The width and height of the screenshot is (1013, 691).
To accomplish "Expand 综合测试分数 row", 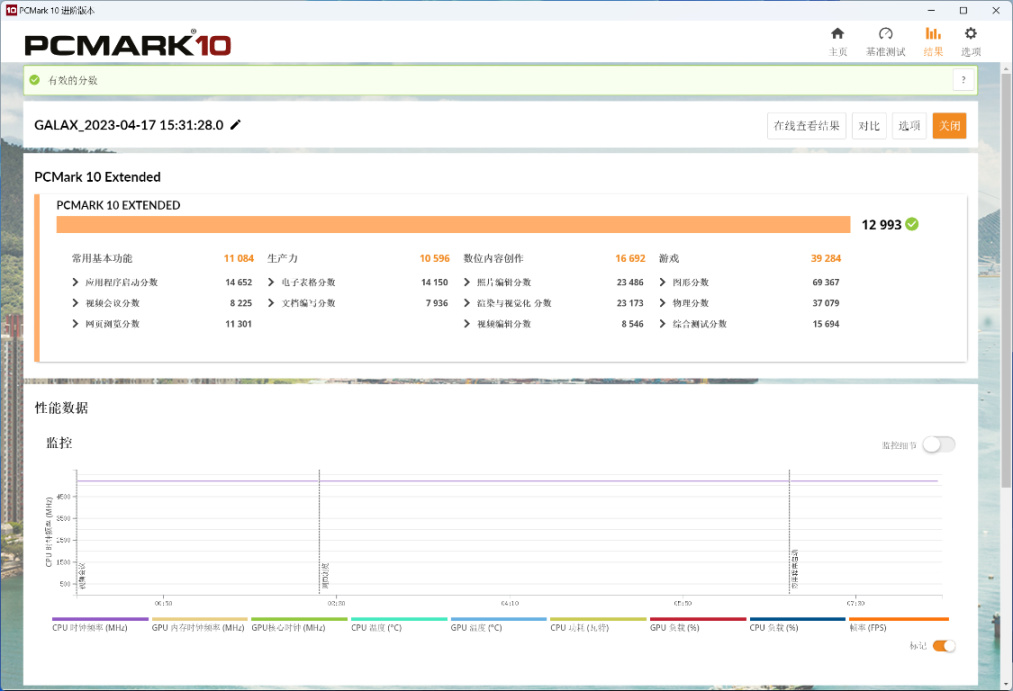I will point(663,324).
